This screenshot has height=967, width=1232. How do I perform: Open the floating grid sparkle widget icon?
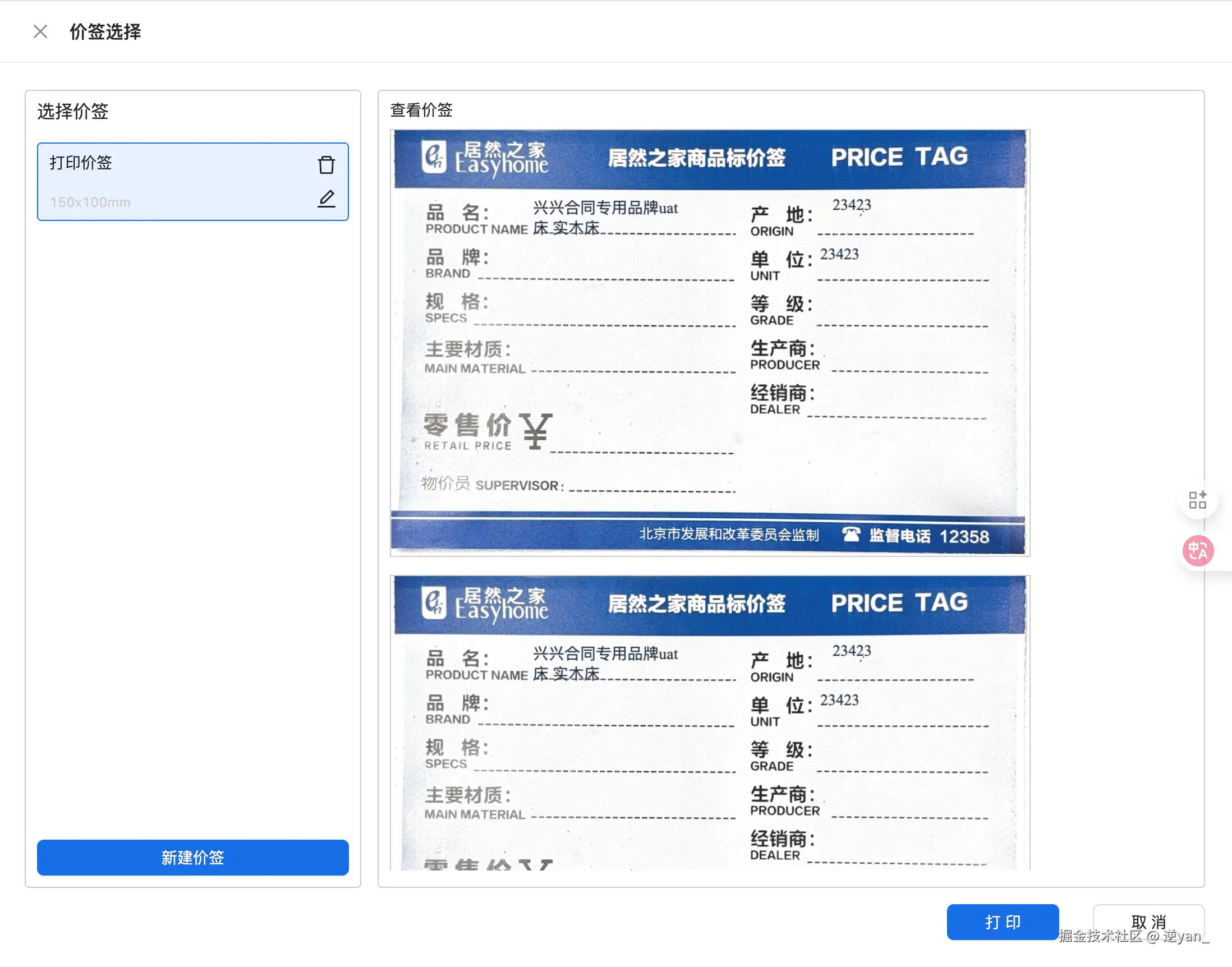point(1197,500)
